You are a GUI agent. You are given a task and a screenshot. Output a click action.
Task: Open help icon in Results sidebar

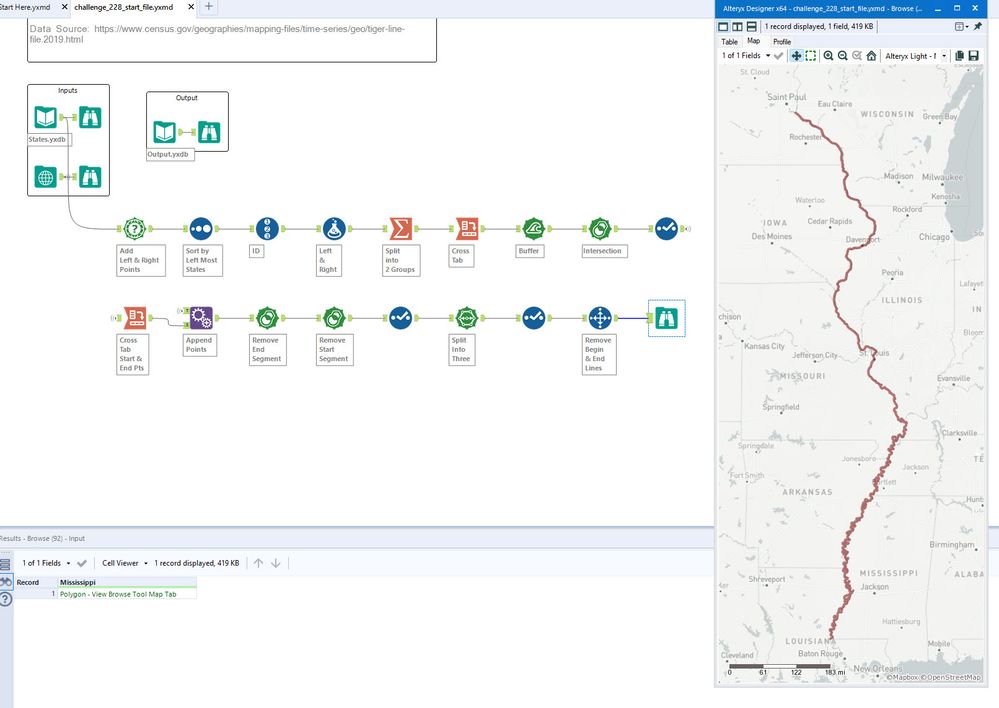pos(6,599)
